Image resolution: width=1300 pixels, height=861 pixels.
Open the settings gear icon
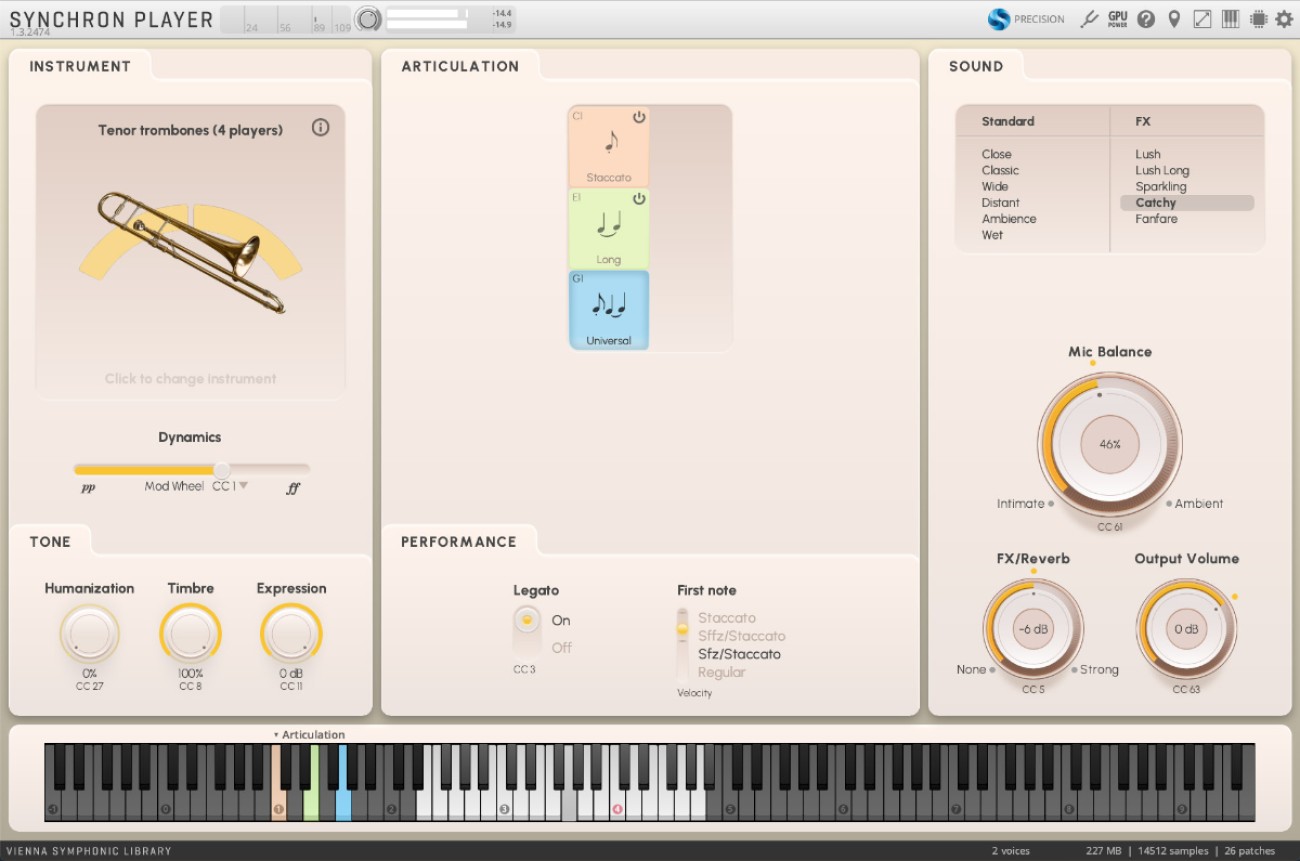tap(1284, 19)
